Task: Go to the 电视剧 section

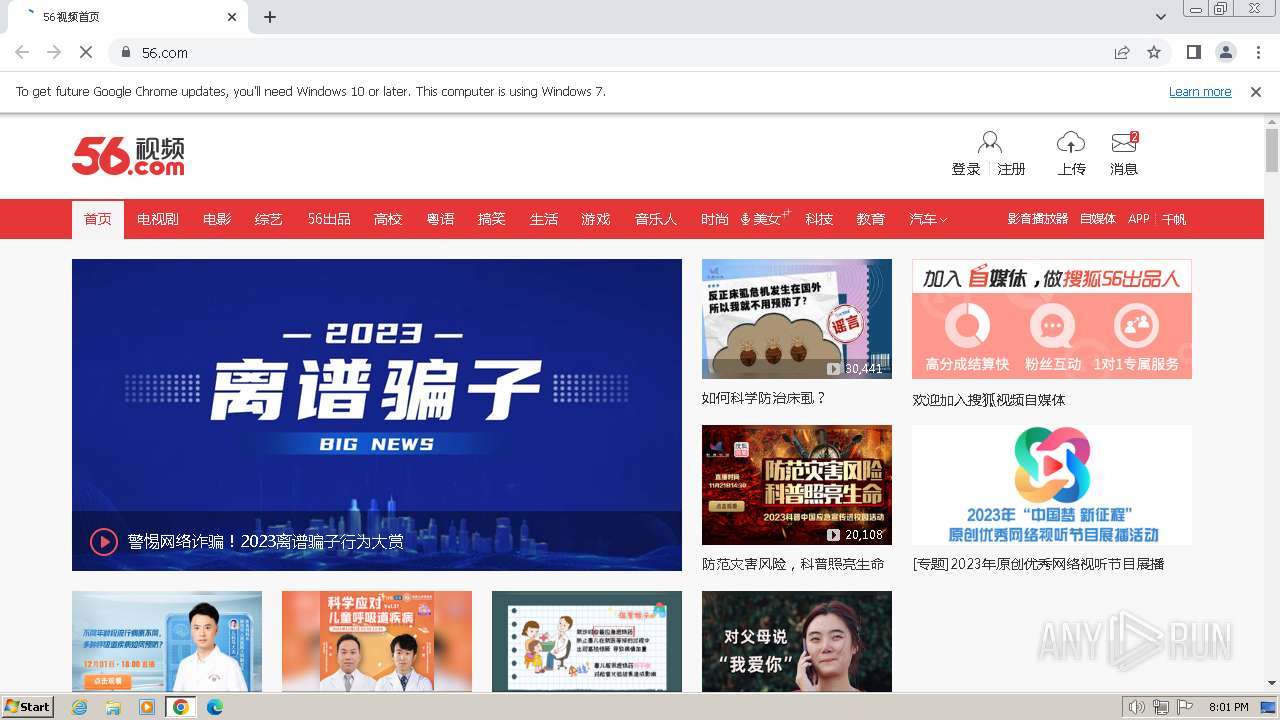Action: 158,219
